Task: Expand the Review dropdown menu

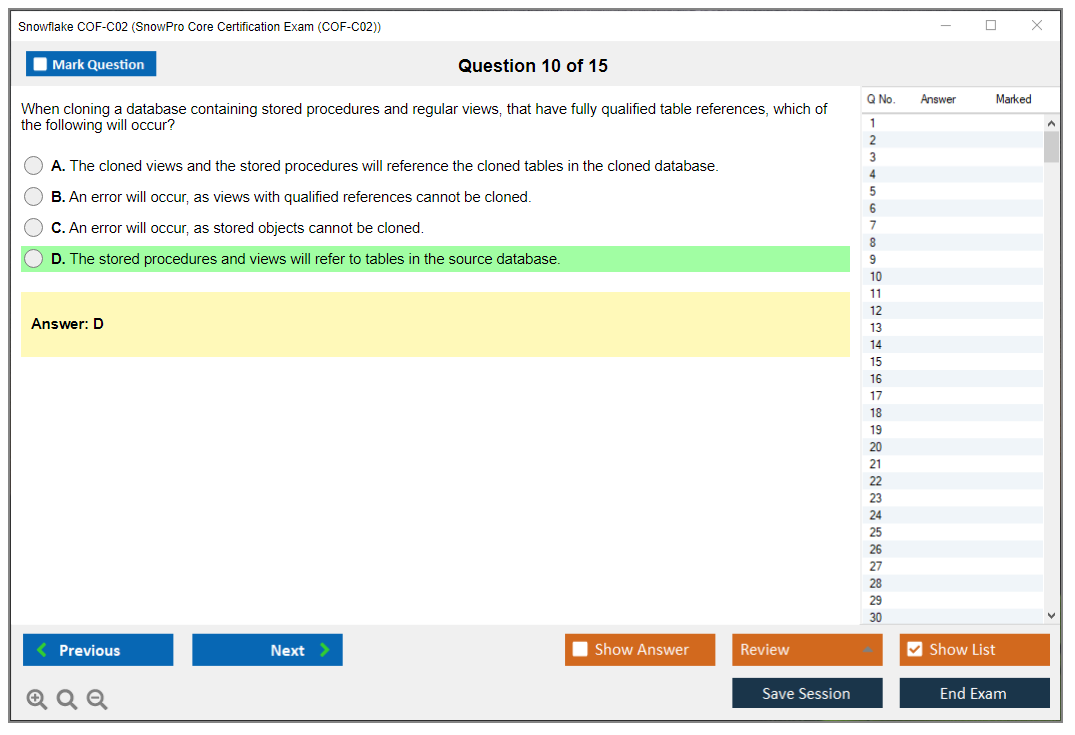Action: pyautogui.click(x=866, y=650)
